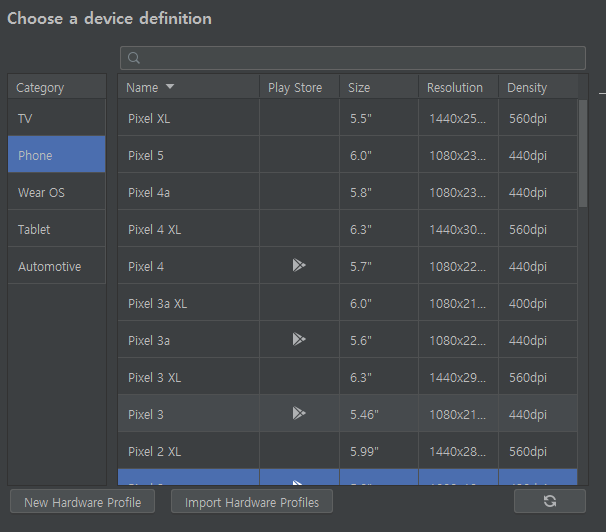Select the Pixel 4 XL device row
This screenshot has height=532, width=606.
pyautogui.click(x=347, y=229)
